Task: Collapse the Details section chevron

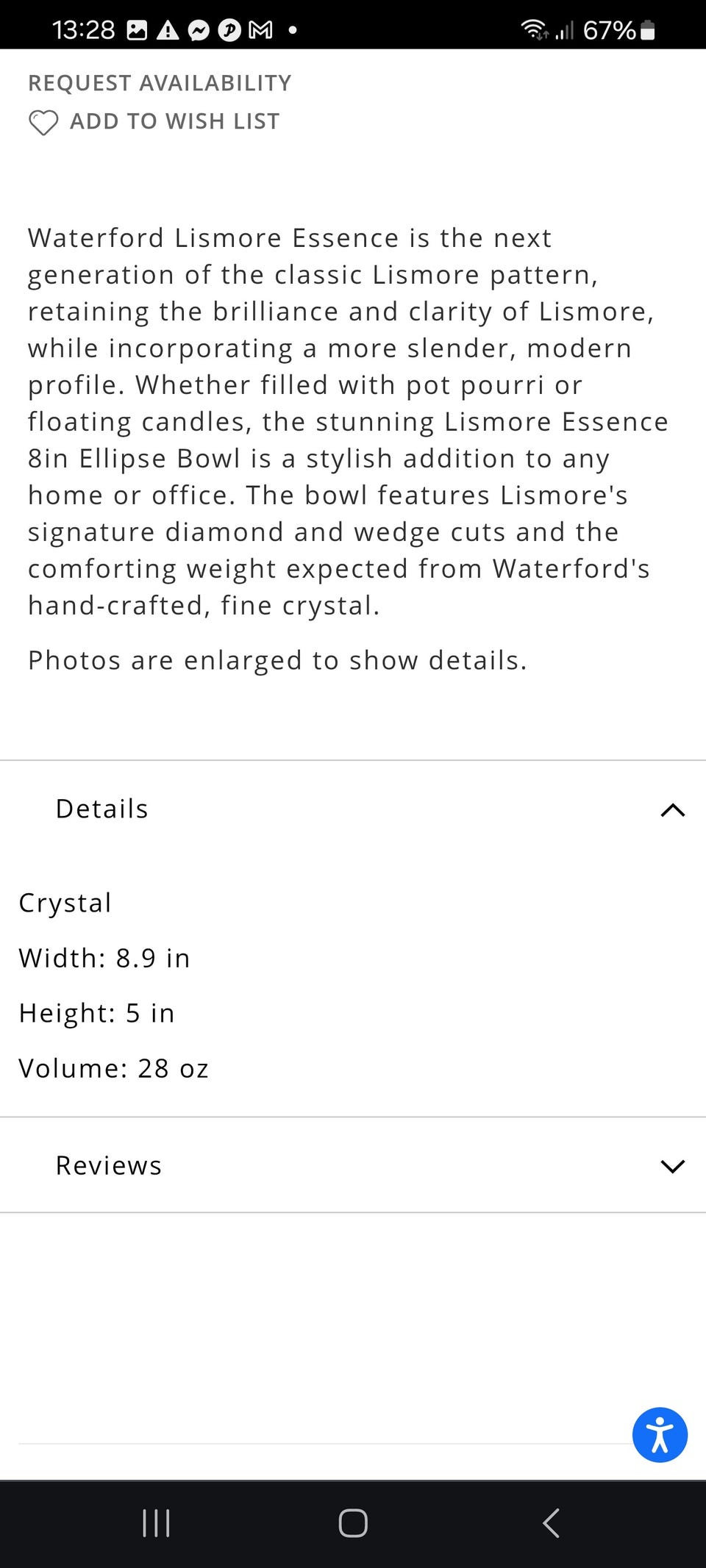Action: pyautogui.click(x=672, y=810)
